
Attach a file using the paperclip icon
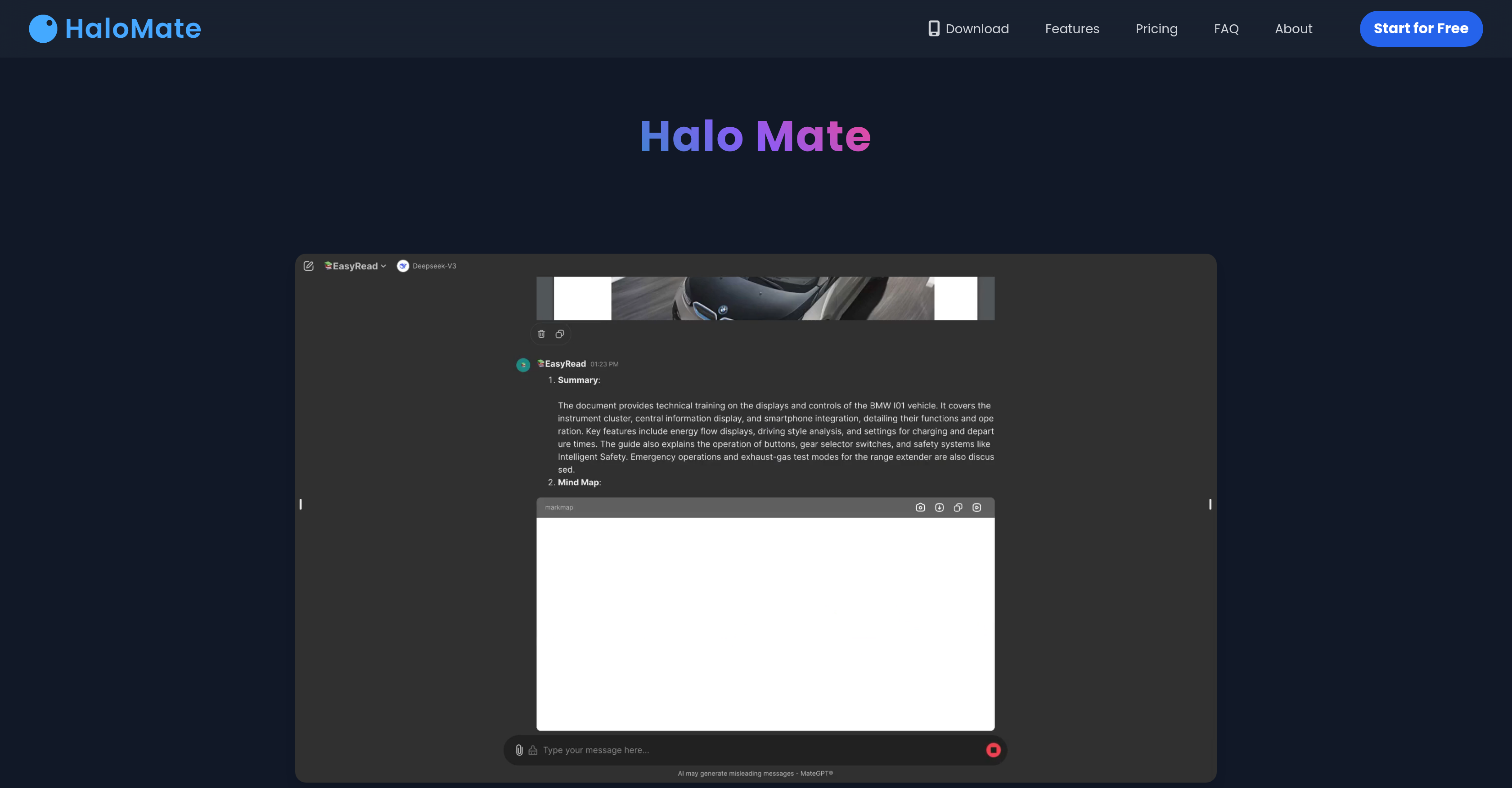tap(519, 750)
